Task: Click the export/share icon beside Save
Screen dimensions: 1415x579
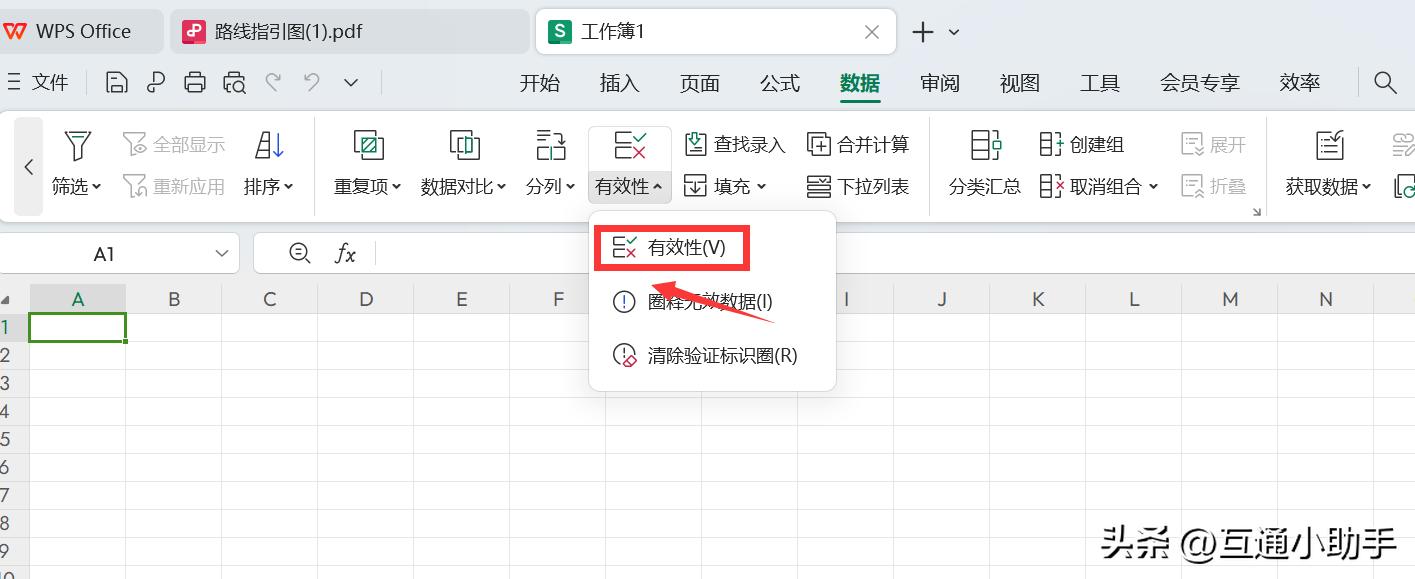Action: pos(155,83)
